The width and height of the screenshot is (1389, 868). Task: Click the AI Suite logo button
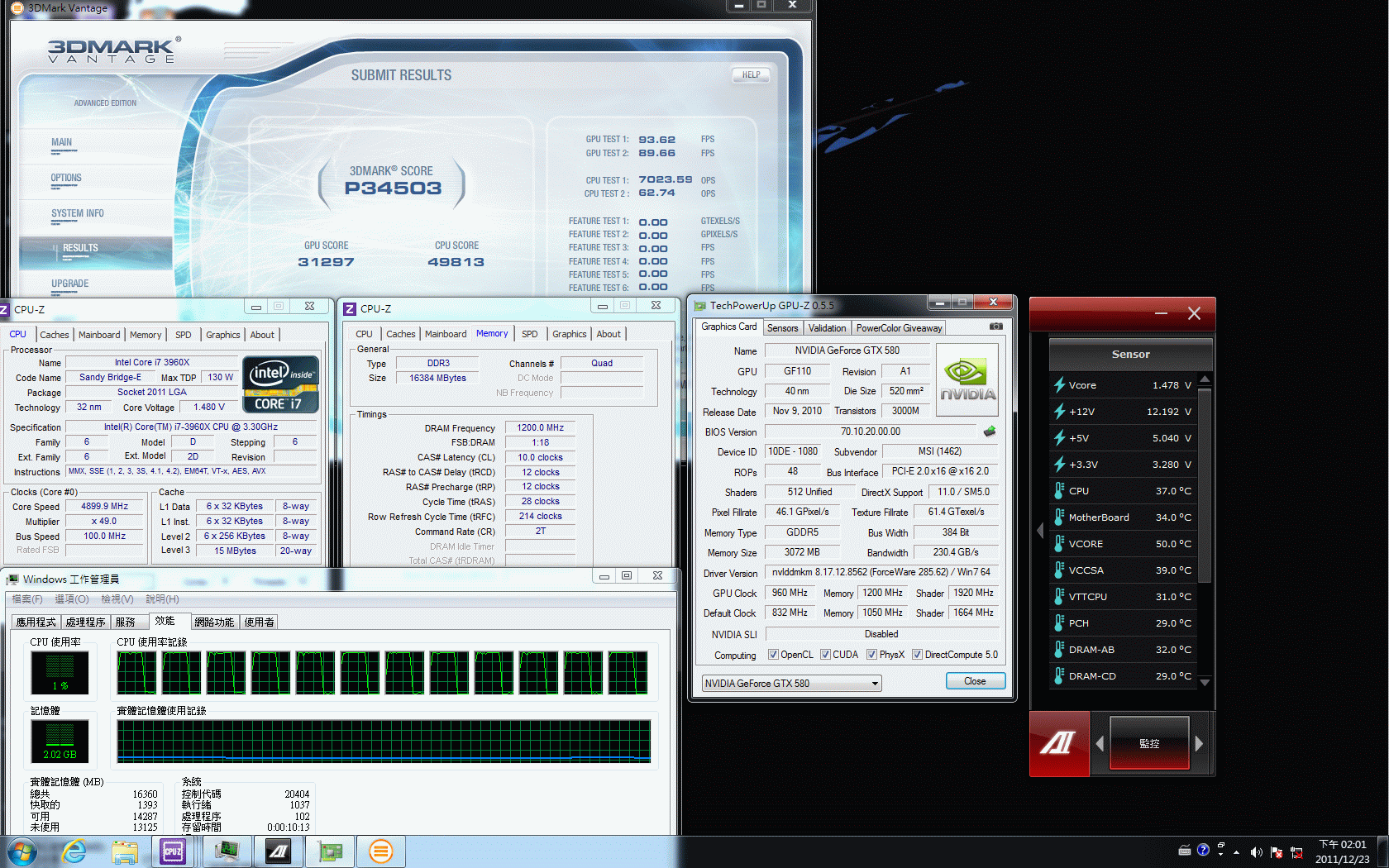click(1059, 743)
